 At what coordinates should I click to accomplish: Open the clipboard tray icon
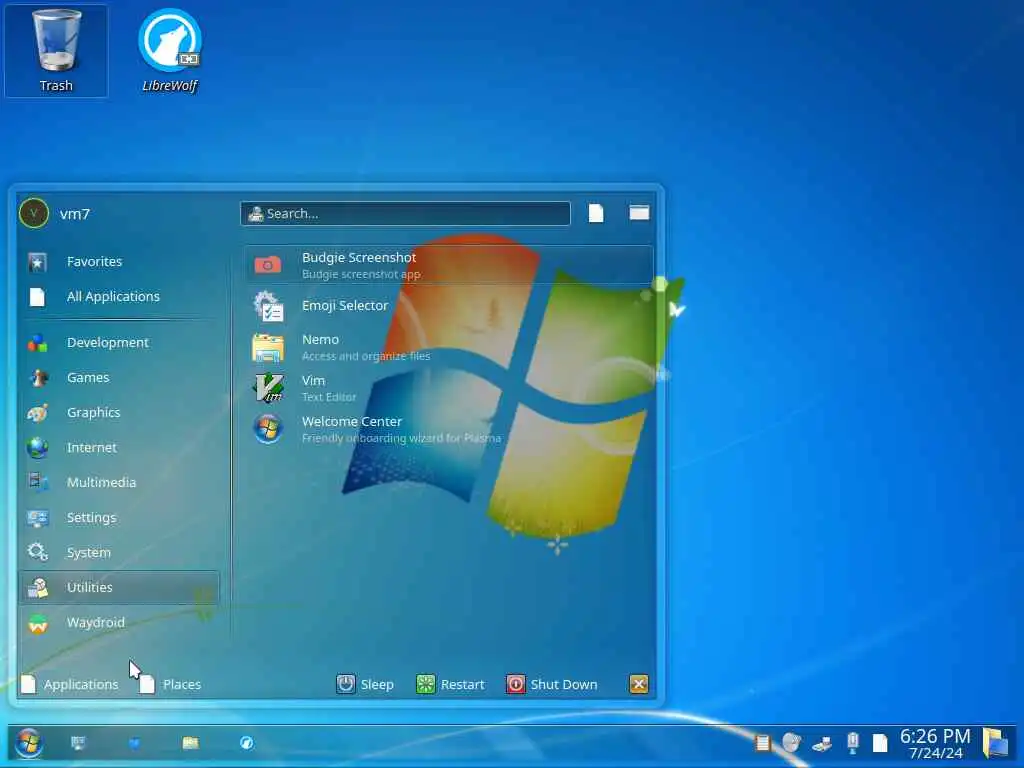pos(762,743)
